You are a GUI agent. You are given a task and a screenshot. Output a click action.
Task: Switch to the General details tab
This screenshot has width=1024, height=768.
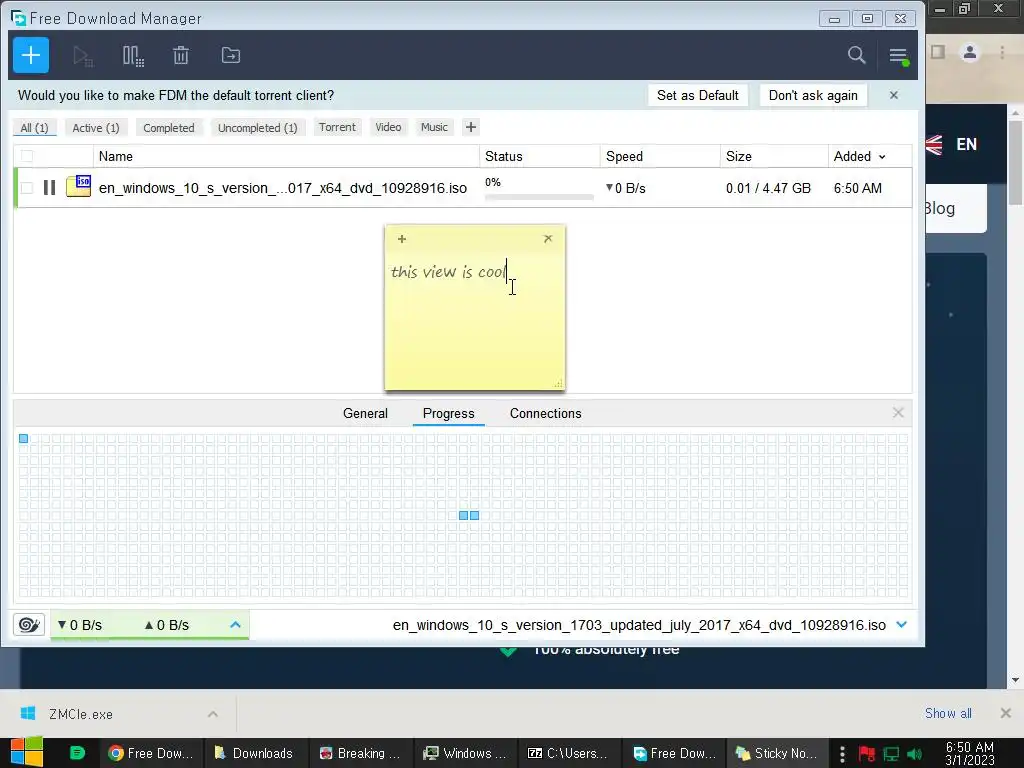366,413
